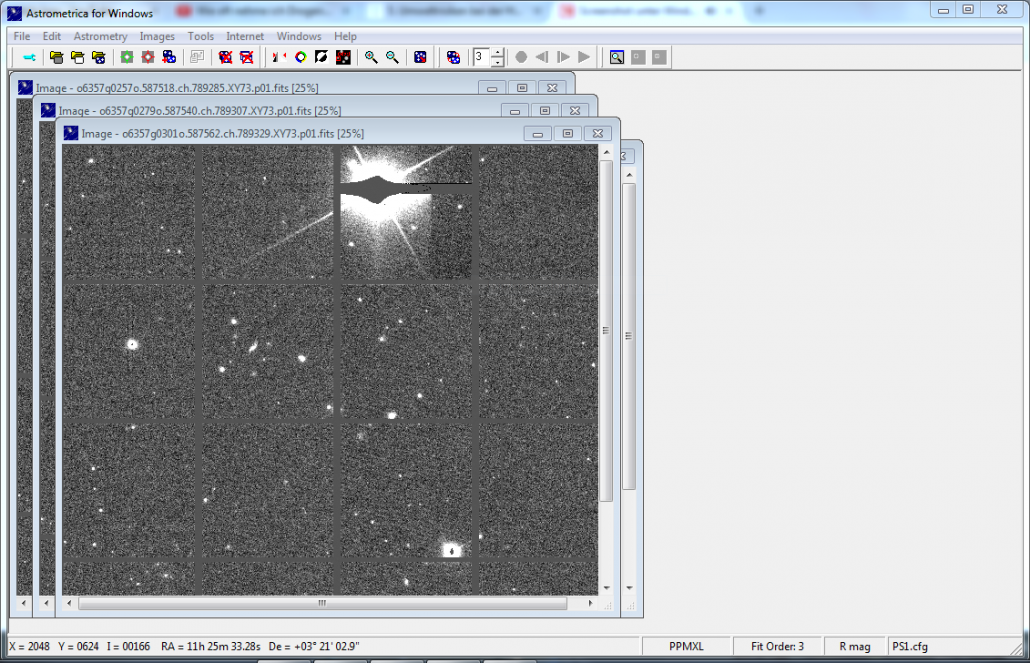The image size is (1030, 663).
Task: Toggle the Invert Display toolbar button
Action: click(322, 57)
